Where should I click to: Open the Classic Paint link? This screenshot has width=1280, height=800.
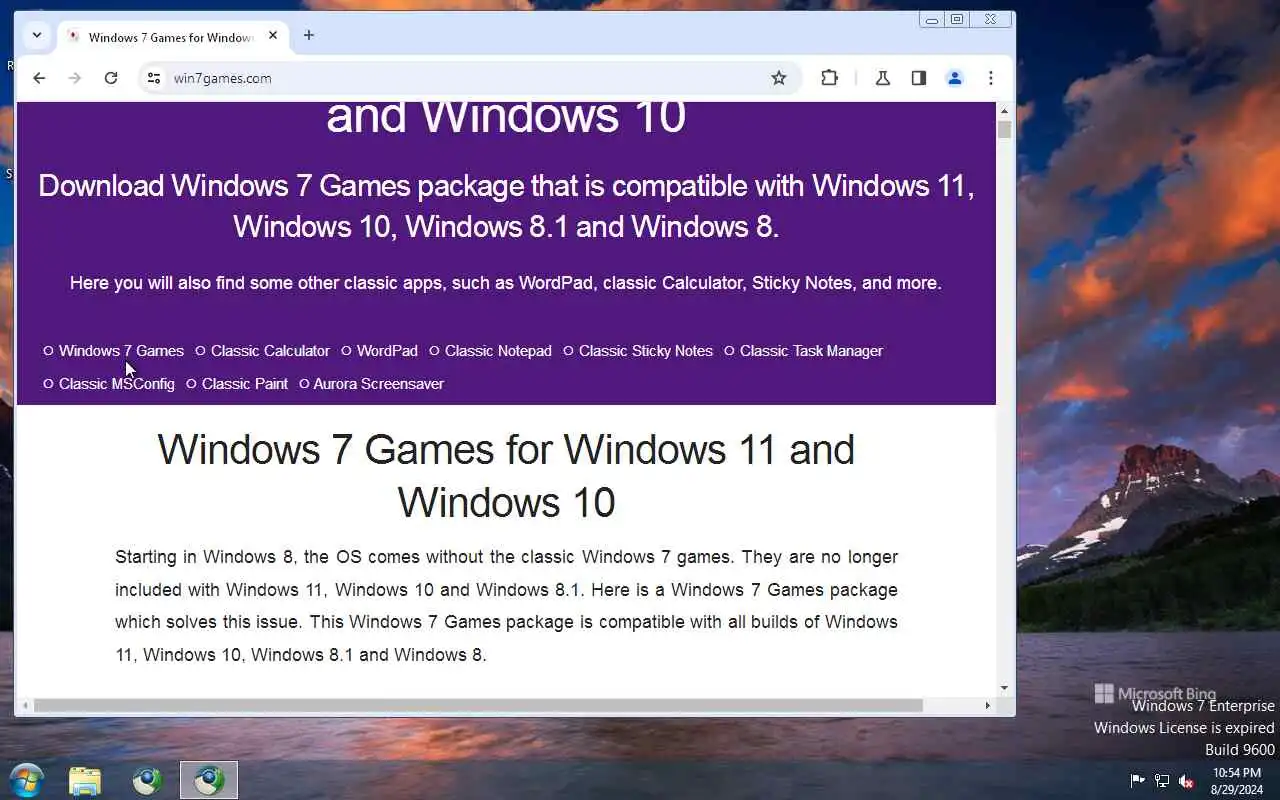point(245,384)
